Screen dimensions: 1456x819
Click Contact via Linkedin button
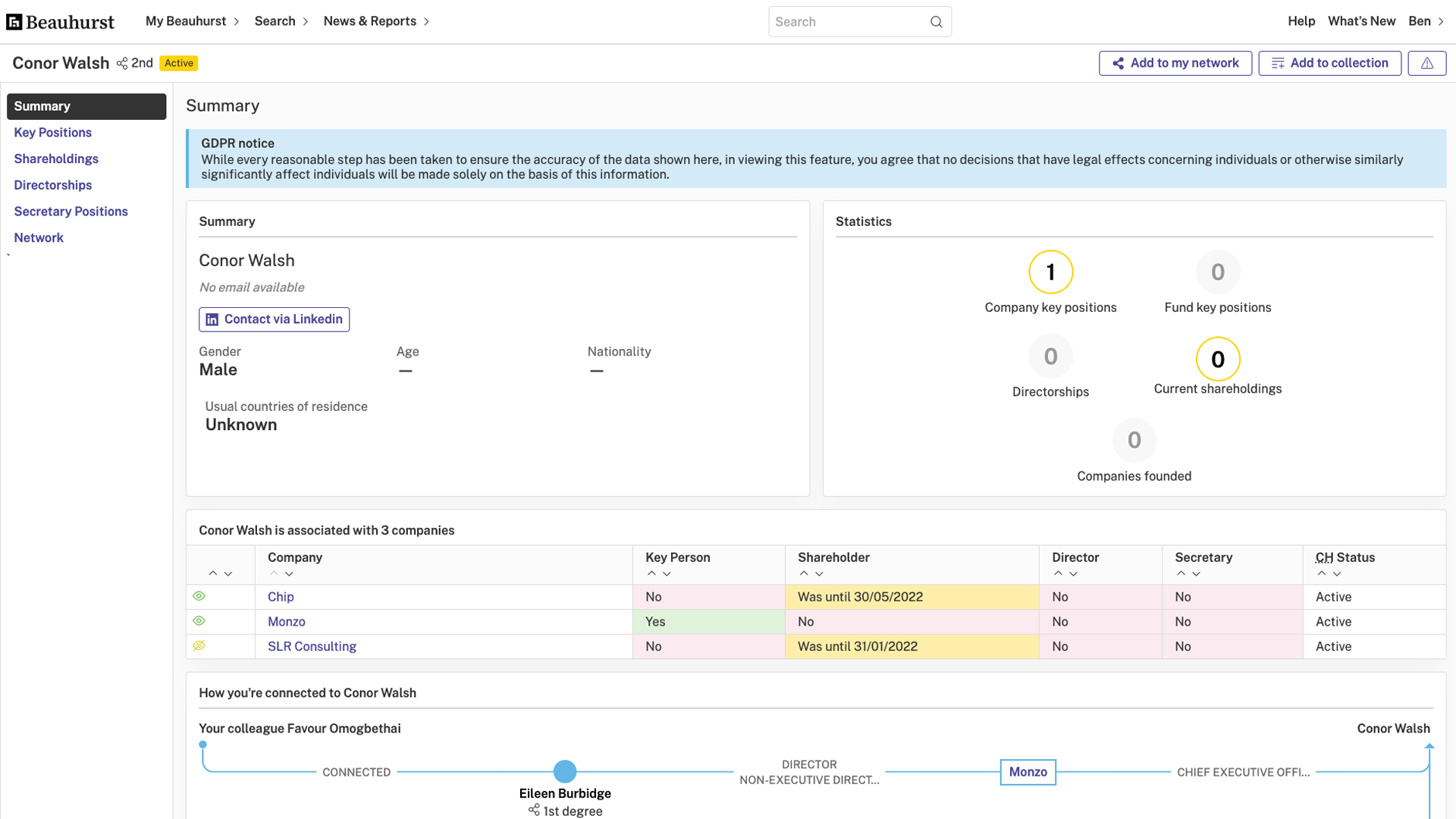274,319
